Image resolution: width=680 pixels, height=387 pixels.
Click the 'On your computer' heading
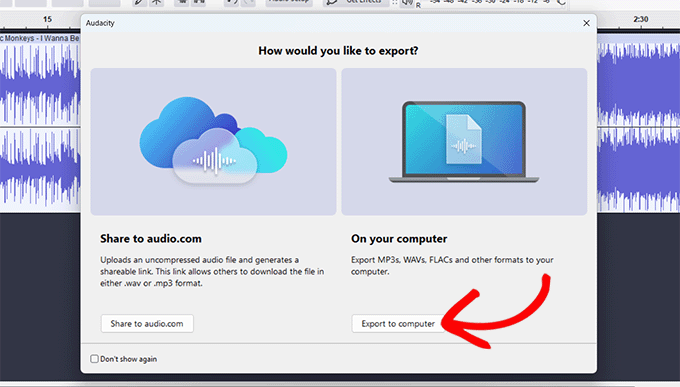tap(399, 239)
